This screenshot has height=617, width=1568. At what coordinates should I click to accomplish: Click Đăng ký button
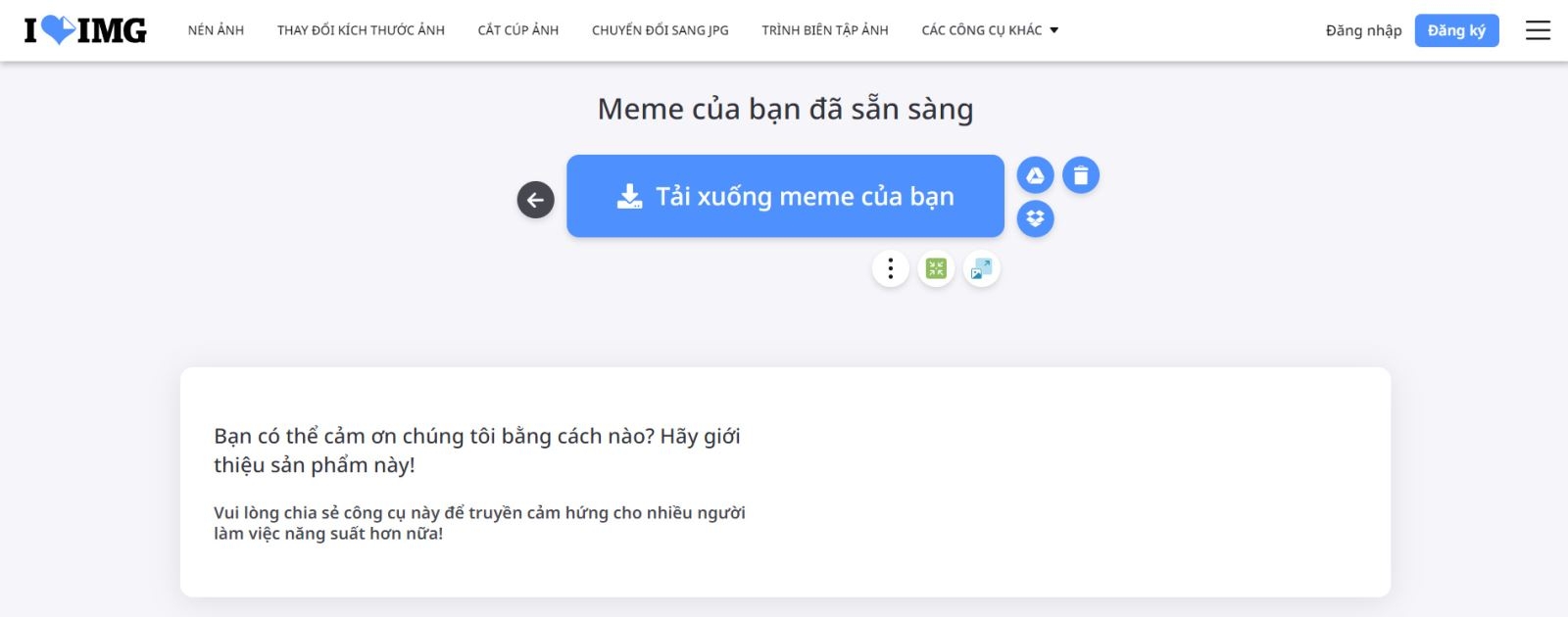(x=1456, y=30)
